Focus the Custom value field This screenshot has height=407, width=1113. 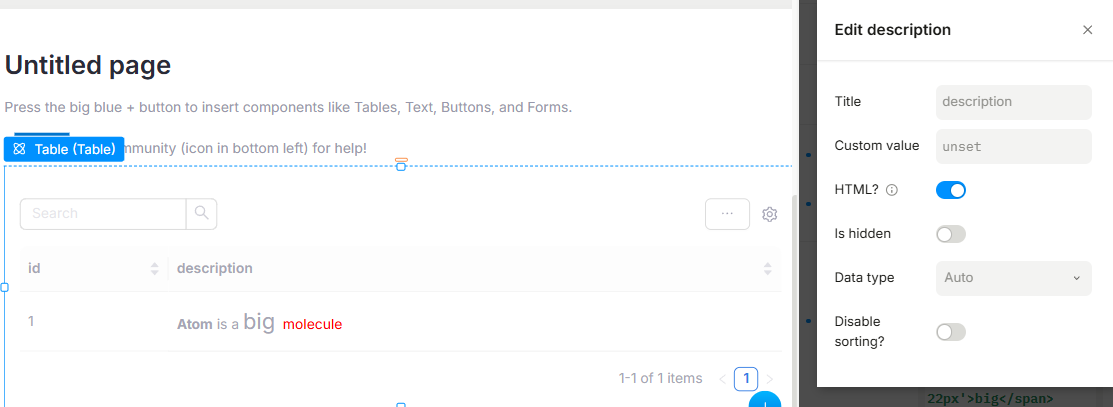(x=1013, y=146)
